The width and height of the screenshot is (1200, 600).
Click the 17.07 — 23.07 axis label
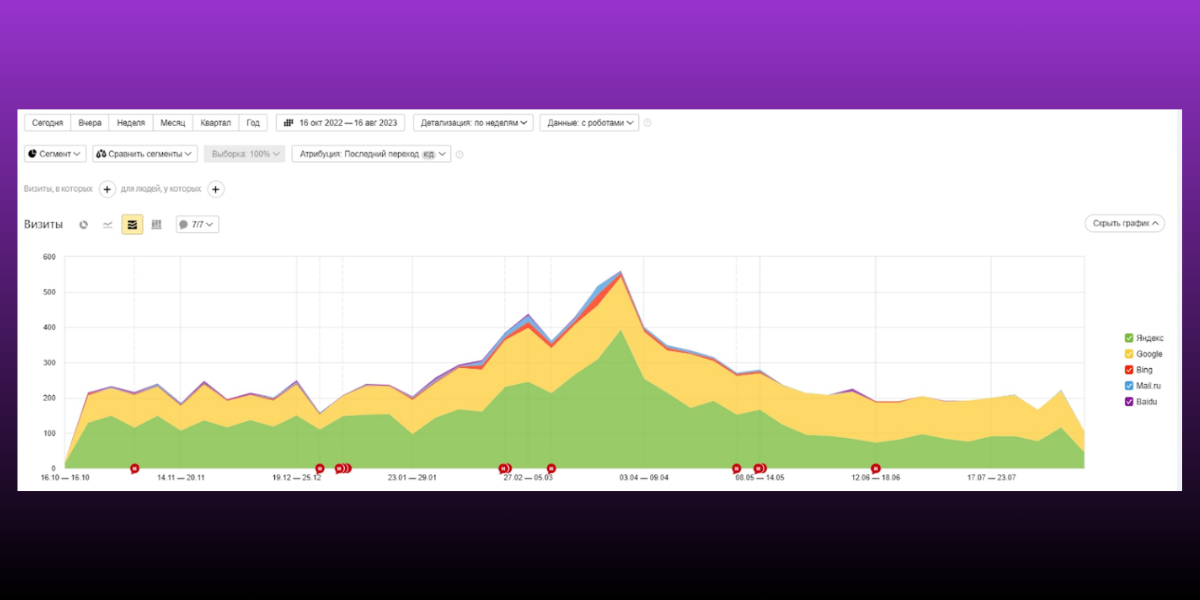point(991,478)
